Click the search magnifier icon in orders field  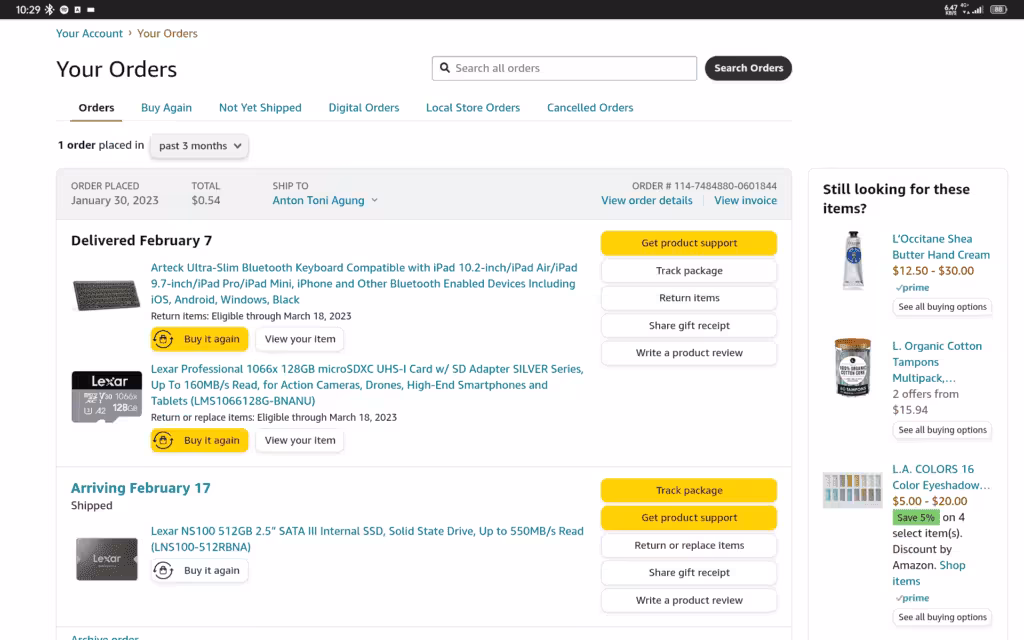coord(445,68)
